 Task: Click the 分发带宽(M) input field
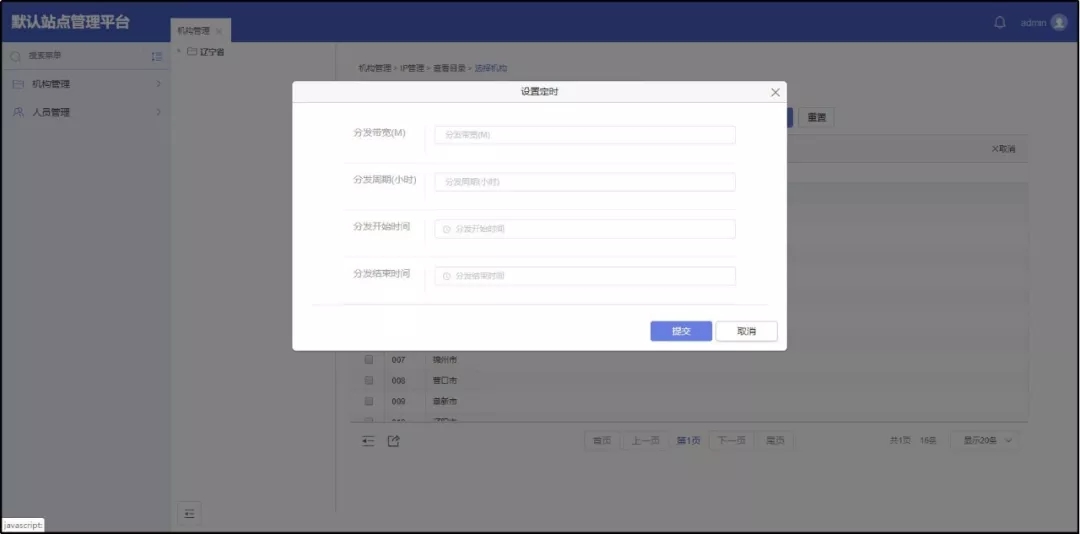pyautogui.click(x=585, y=135)
